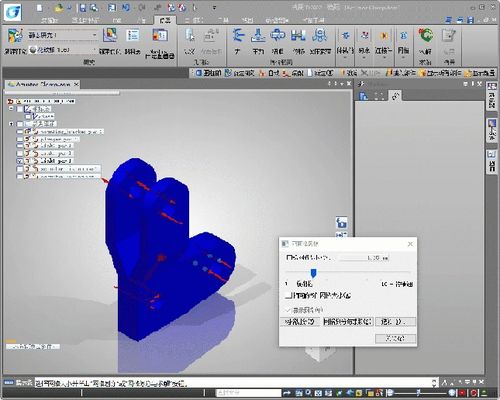Click the study type icon at the ribbon's far left

pyautogui.click(x=15, y=36)
